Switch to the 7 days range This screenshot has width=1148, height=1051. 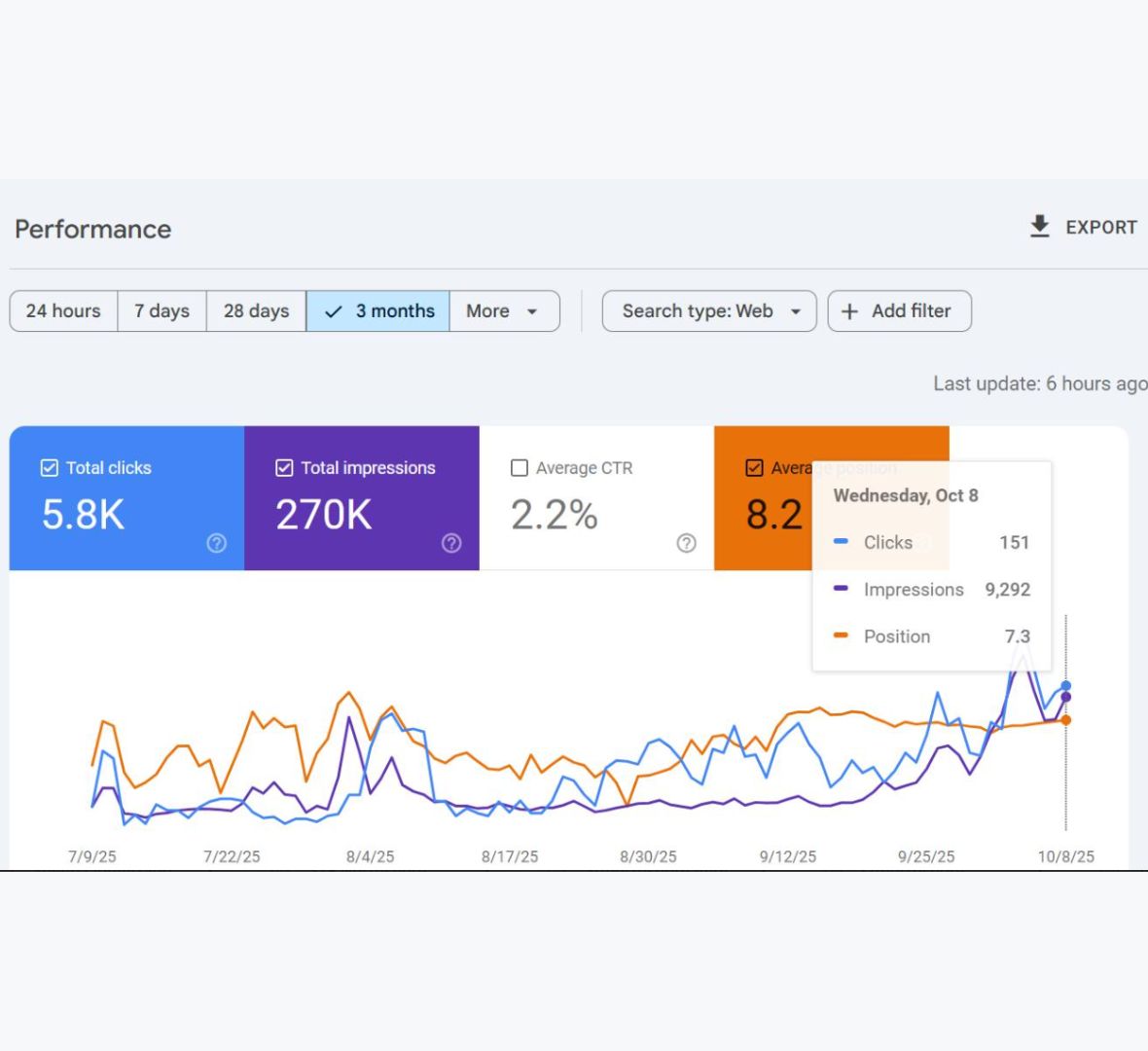coord(161,311)
